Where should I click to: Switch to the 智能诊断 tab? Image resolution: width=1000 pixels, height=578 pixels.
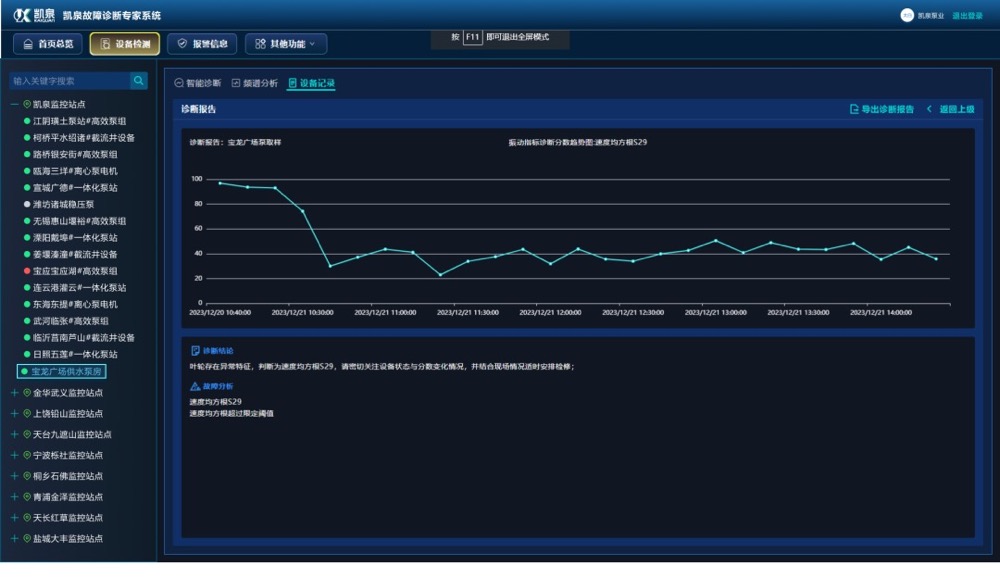(197, 83)
